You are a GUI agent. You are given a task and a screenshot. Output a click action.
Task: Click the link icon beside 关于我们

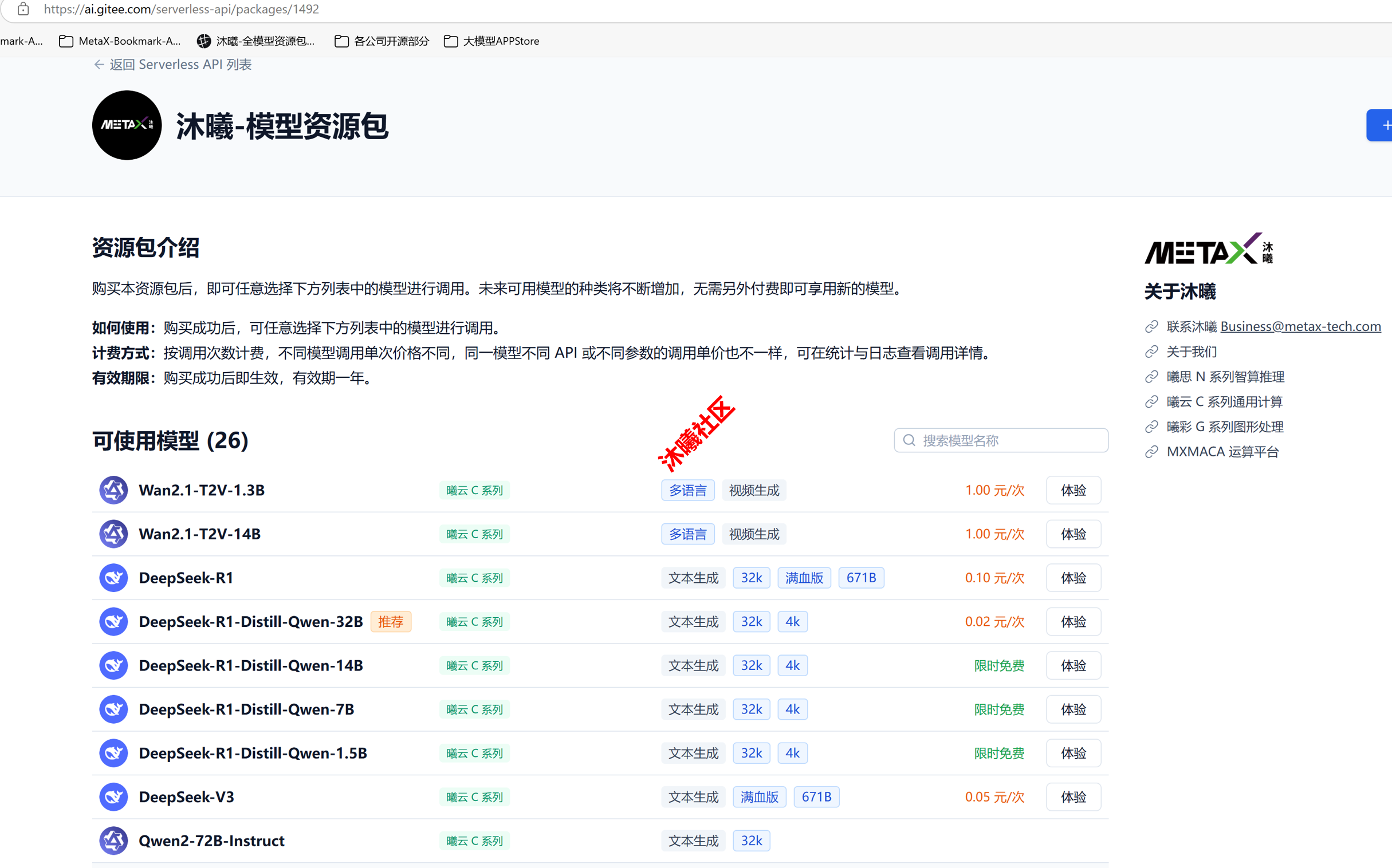(x=1151, y=352)
